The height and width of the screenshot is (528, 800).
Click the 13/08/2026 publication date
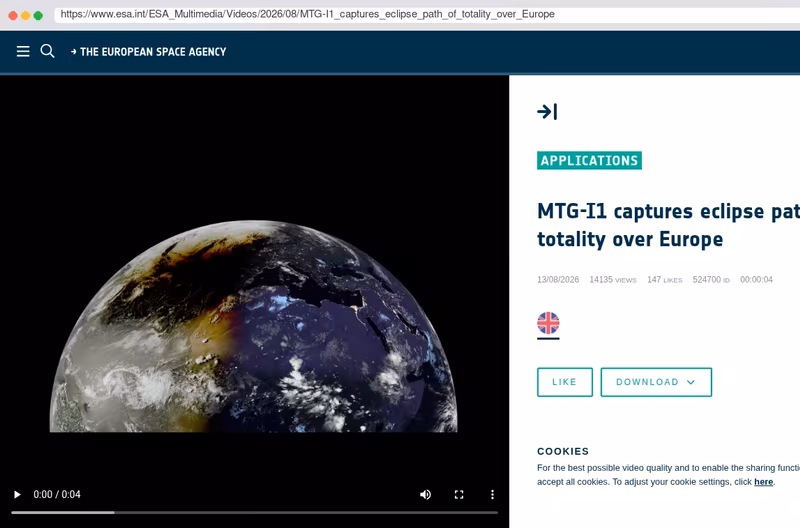click(558, 280)
